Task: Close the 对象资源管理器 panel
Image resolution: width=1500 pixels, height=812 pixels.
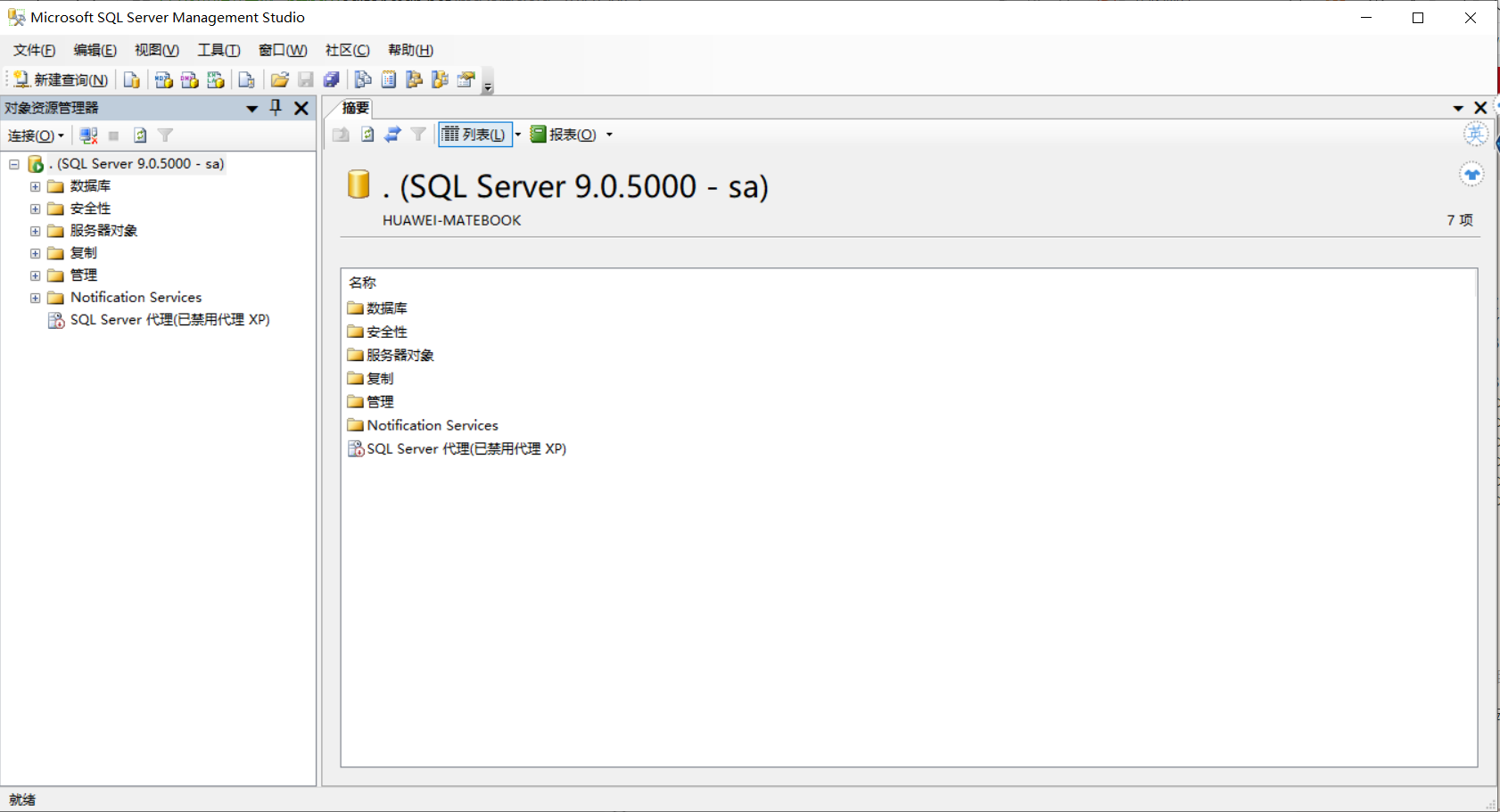Action: coord(301,108)
